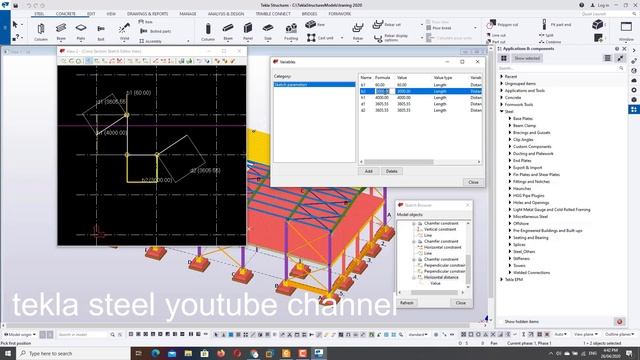This screenshot has height=360, width=640.
Task: Choose the concrete Column tool
Action: click(208, 32)
